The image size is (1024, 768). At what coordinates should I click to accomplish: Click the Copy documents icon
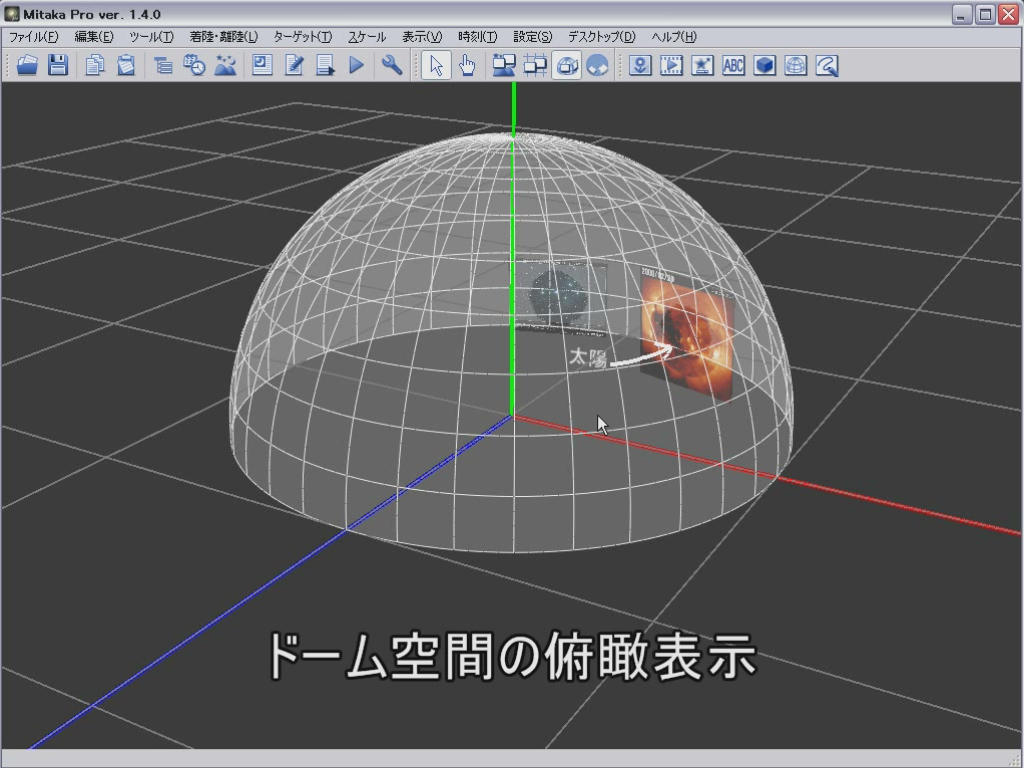95,65
